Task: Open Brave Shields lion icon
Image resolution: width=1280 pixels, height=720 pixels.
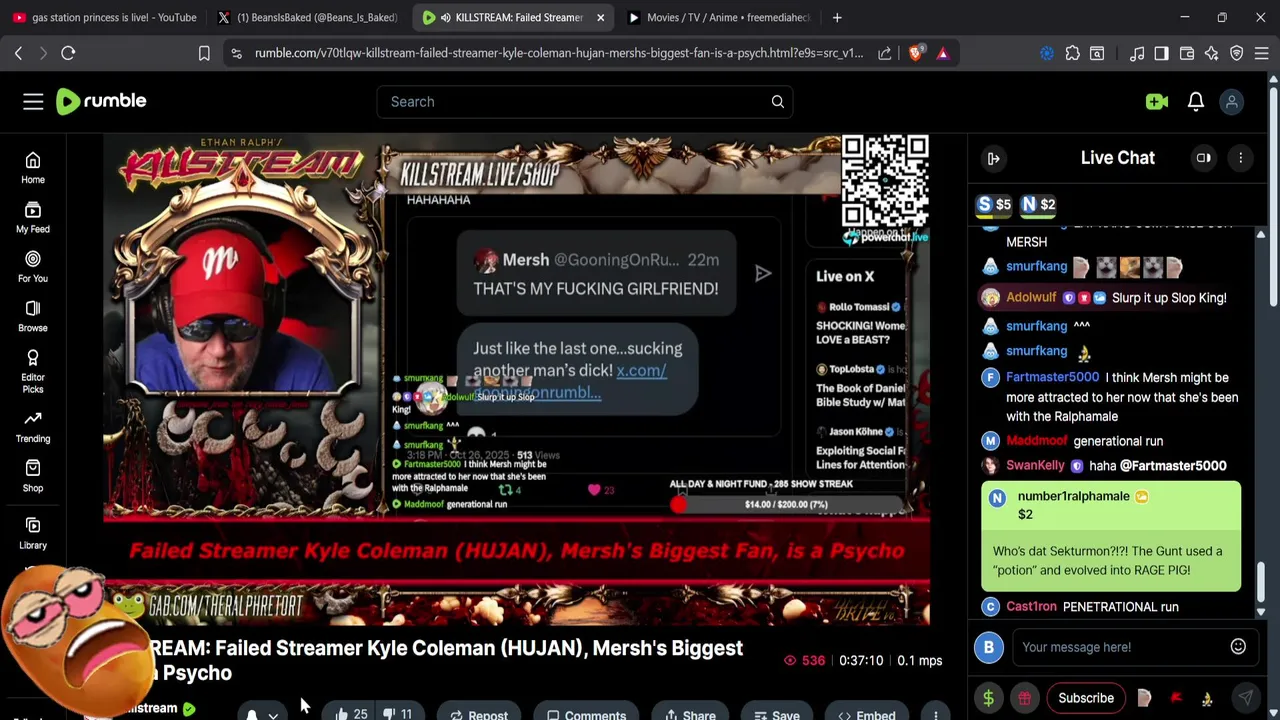Action: click(915, 53)
